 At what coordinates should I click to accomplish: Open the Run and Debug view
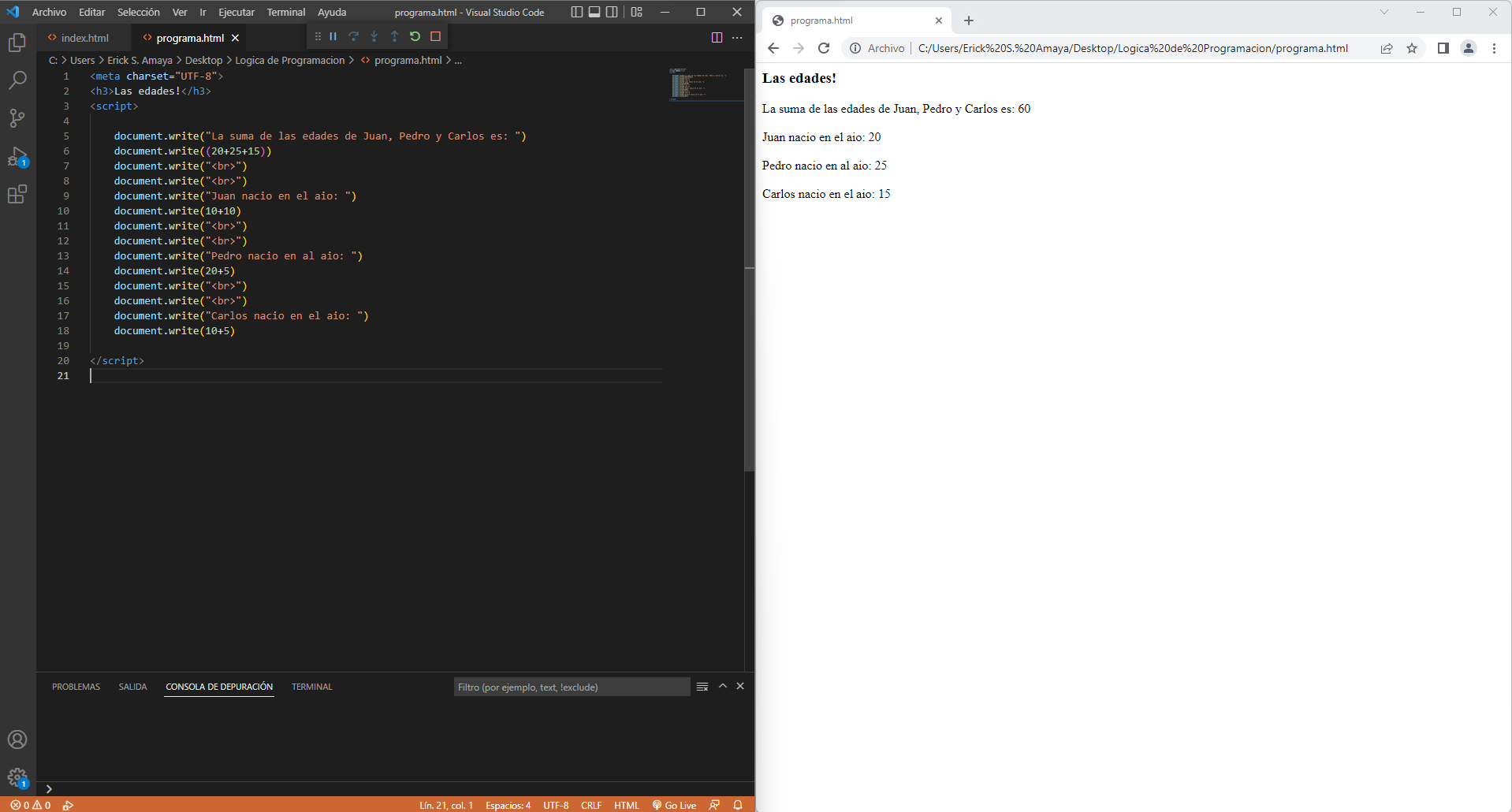pyautogui.click(x=17, y=157)
